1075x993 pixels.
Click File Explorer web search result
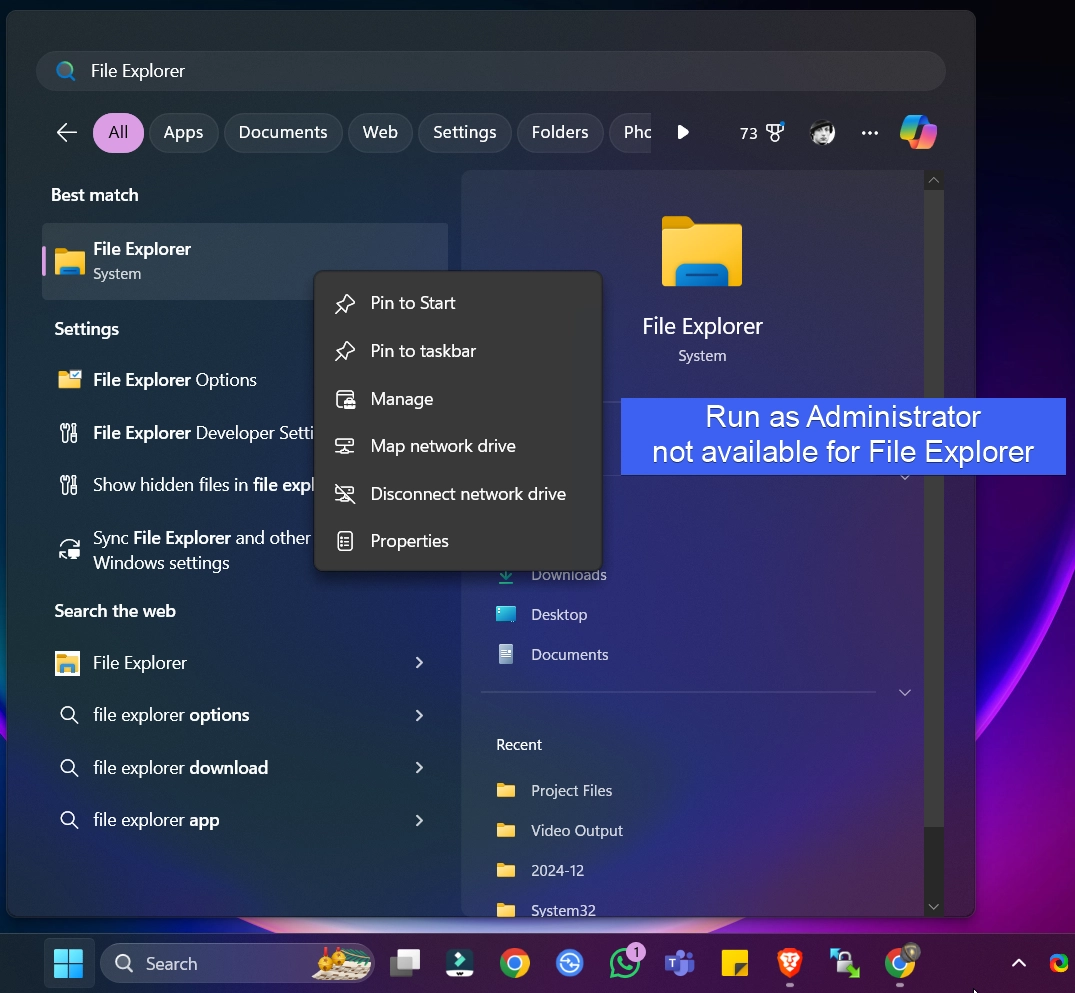139,663
